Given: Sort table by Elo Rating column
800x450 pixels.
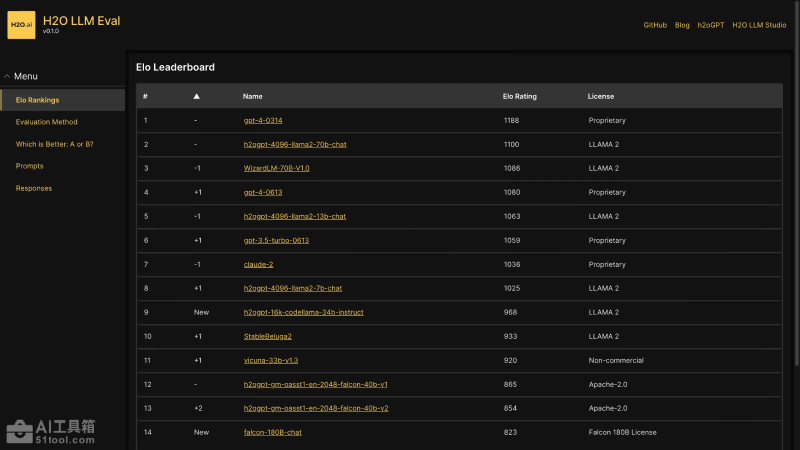Looking at the screenshot, I should click(x=519, y=96).
